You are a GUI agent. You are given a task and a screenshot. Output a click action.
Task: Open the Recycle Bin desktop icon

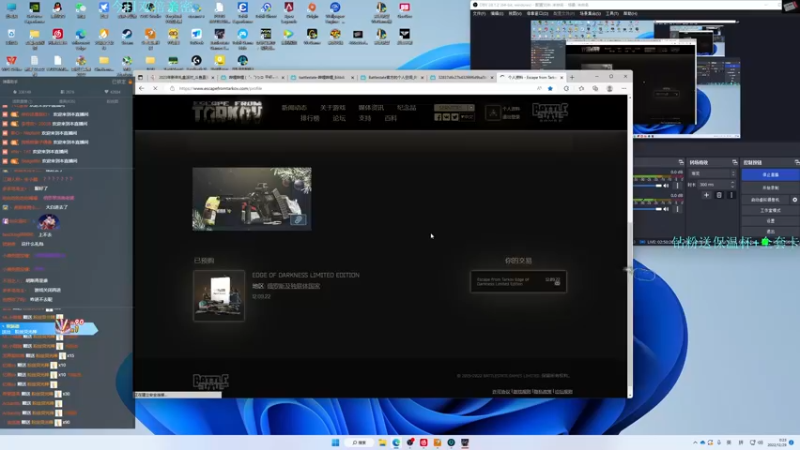point(11,35)
